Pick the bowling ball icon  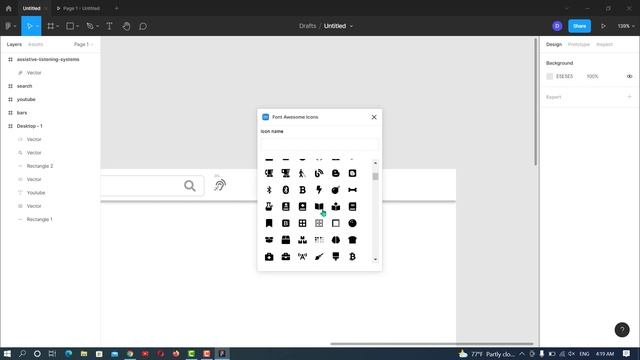(352, 223)
